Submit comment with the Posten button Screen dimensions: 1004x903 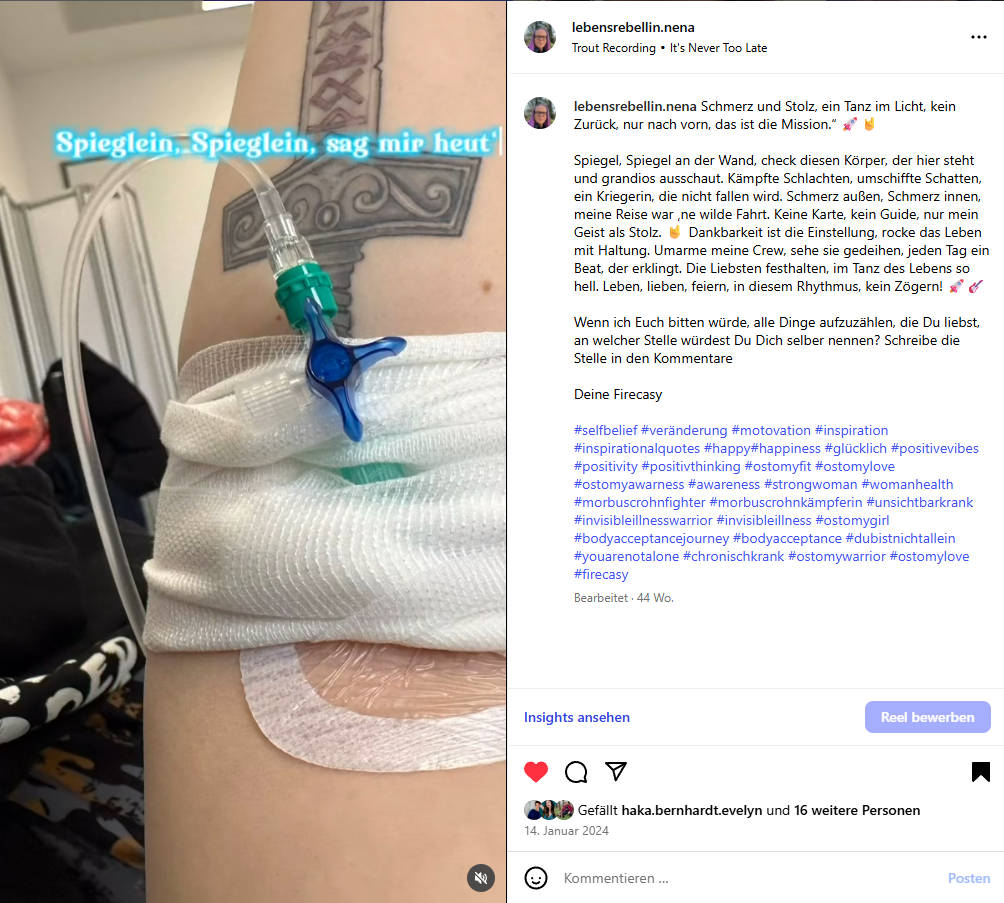coord(969,878)
